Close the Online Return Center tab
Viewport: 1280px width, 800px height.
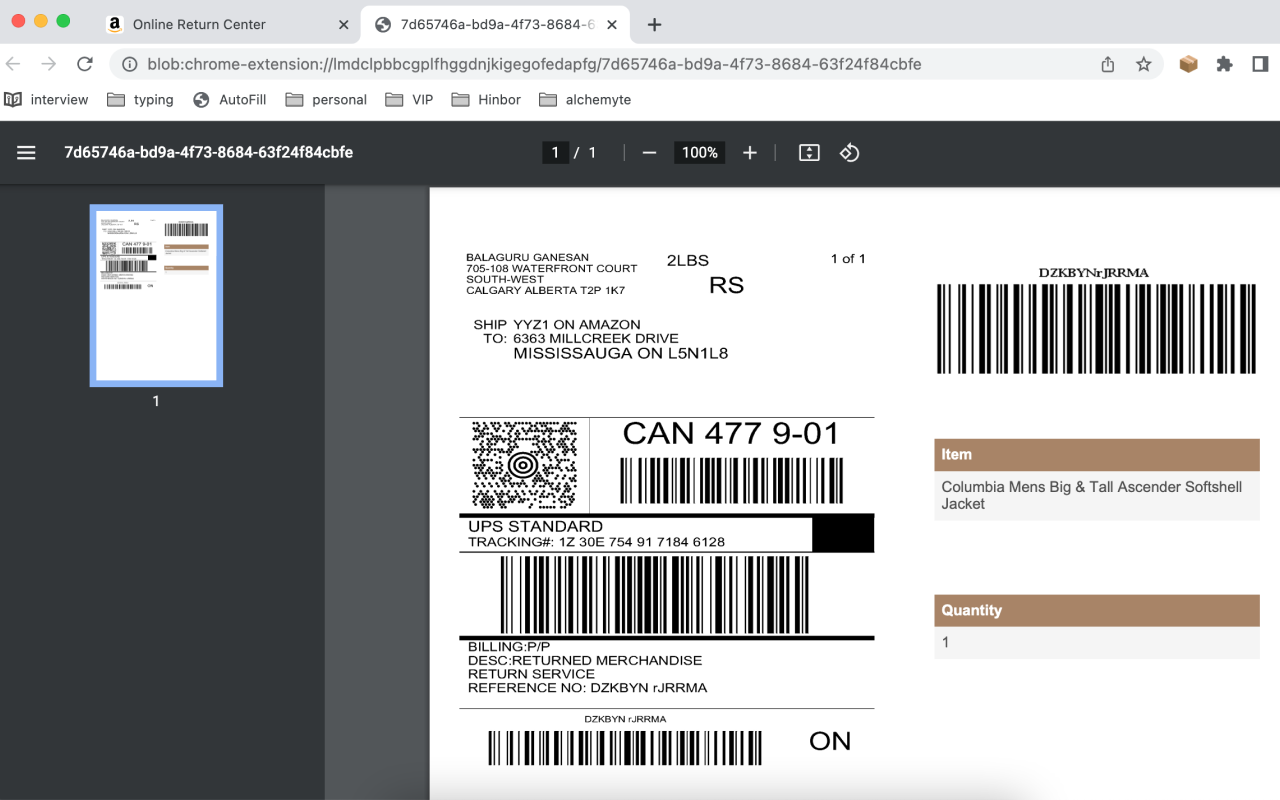click(344, 24)
